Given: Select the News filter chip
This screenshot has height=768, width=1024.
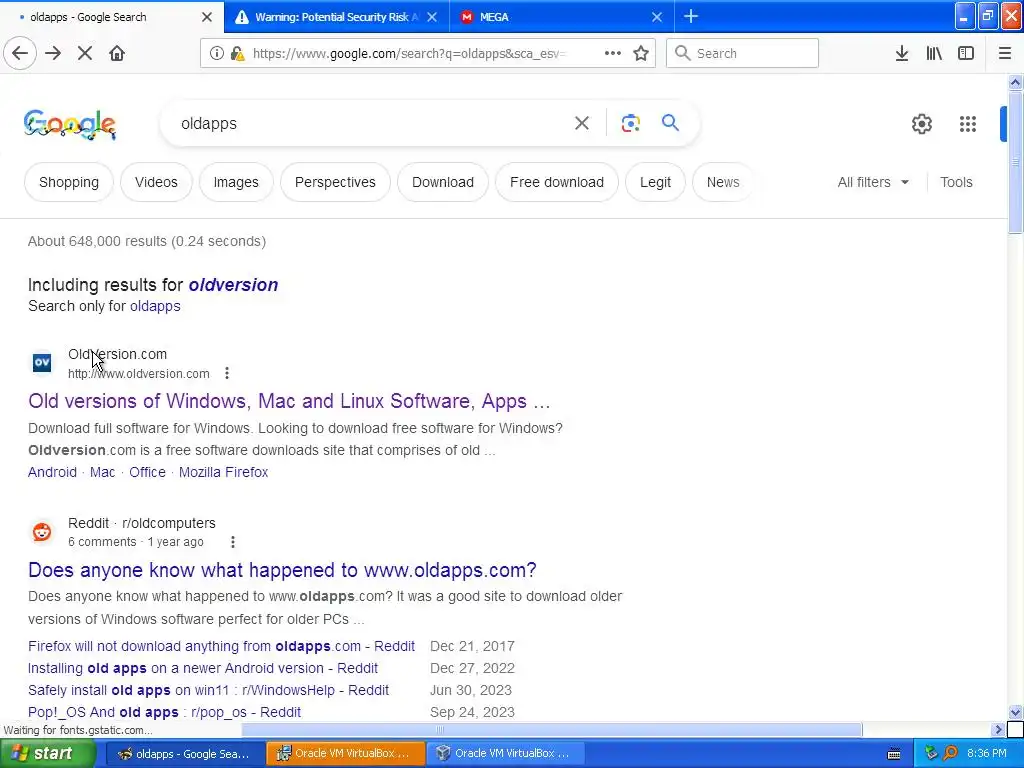Looking at the screenshot, I should point(723,182).
